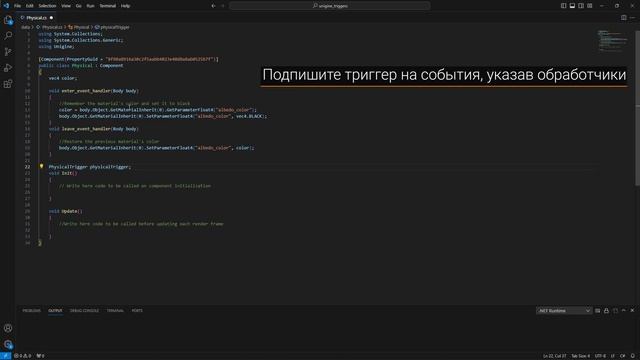The height and width of the screenshot is (360, 640).
Task: Open the .NET Runtime output channel dropdown
Action: tap(564, 311)
